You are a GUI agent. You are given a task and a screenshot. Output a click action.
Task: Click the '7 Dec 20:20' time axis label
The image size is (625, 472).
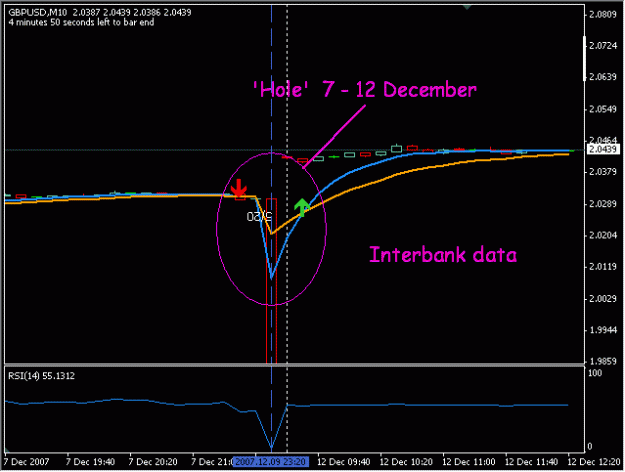coord(153,462)
